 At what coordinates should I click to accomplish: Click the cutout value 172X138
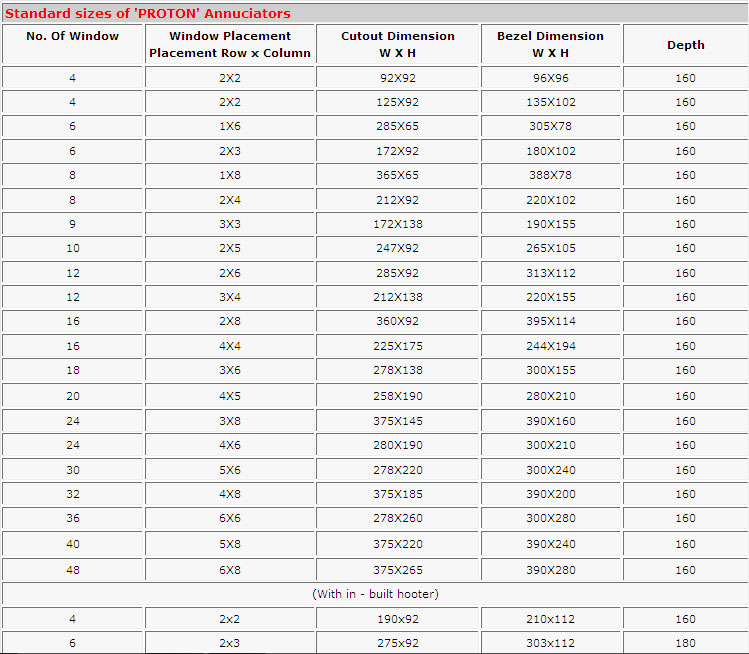pos(397,224)
